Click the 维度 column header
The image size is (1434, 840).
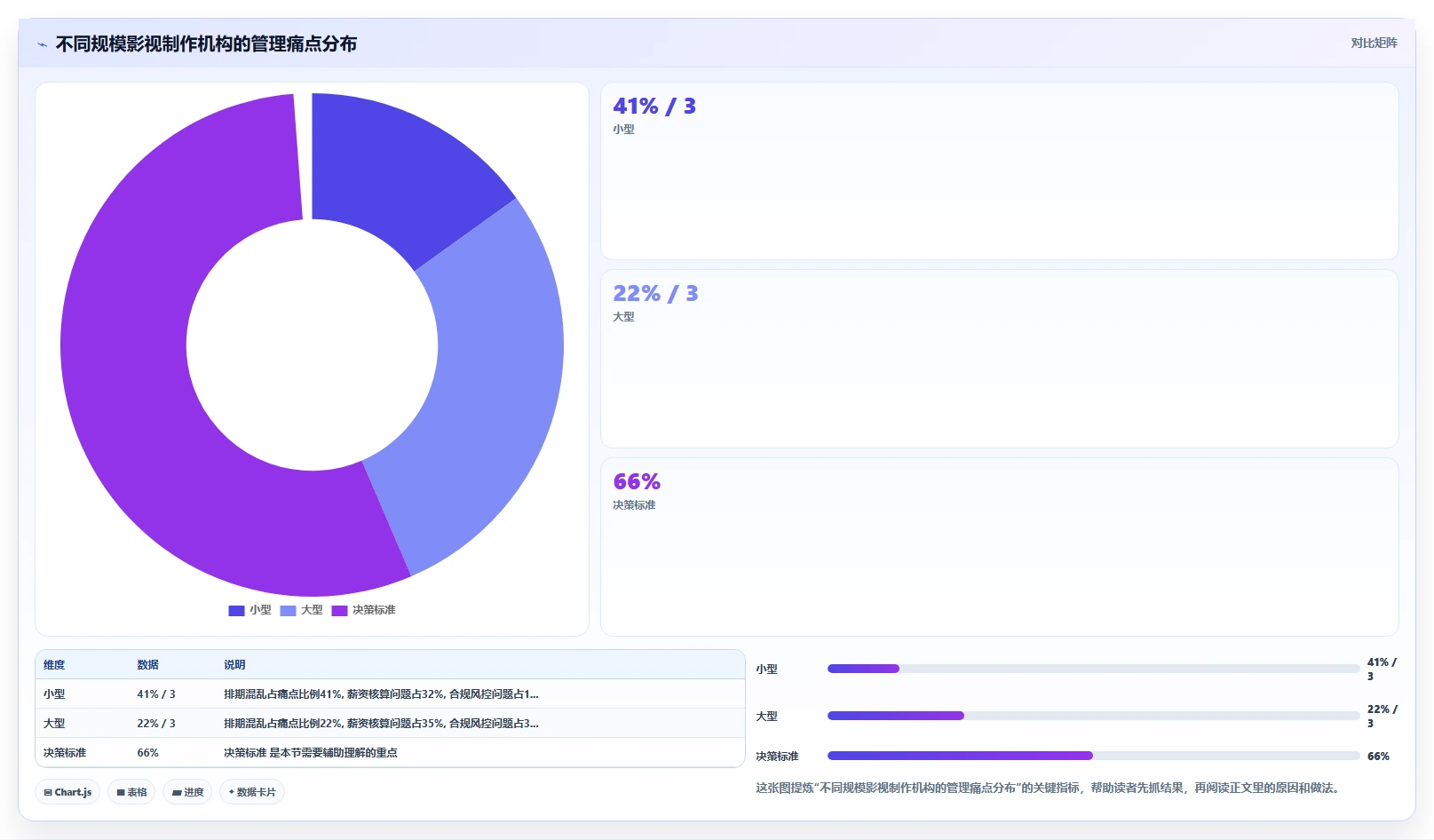click(54, 665)
